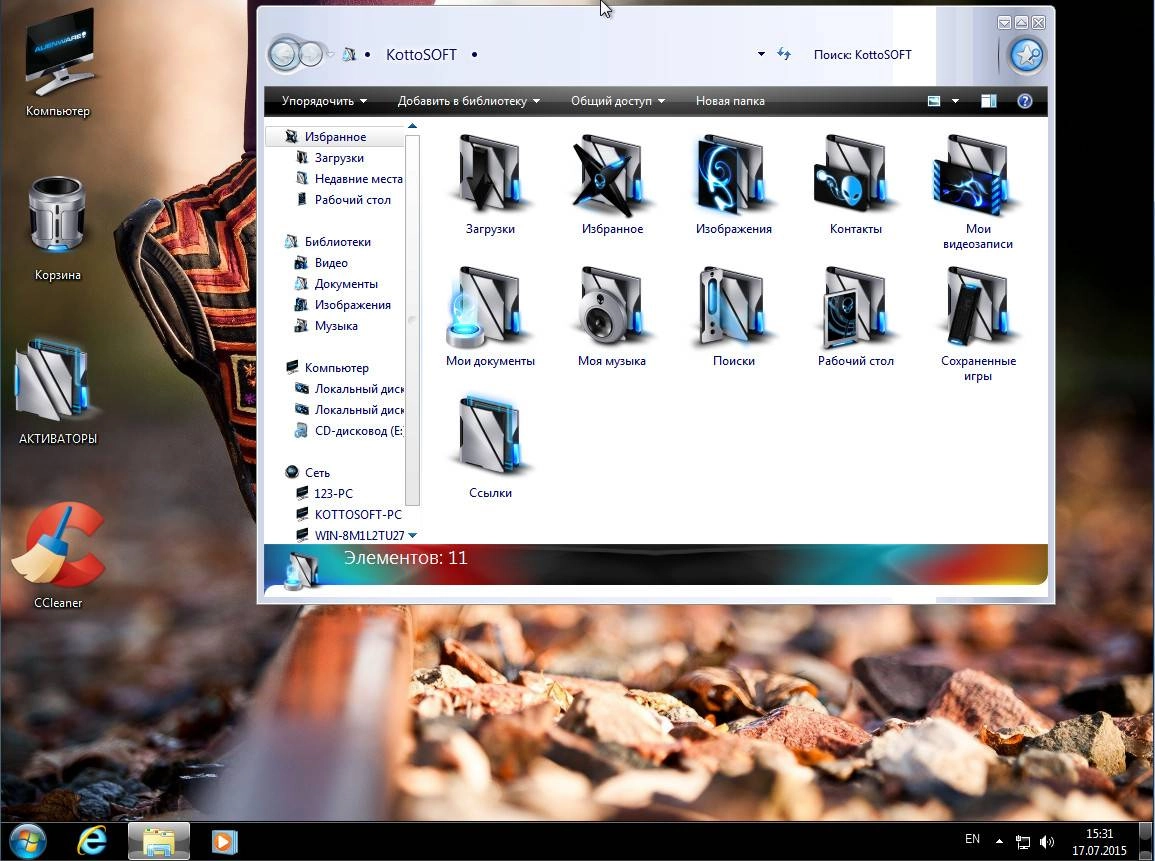
Task: Click the EN language indicator
Action: click(x=972, y=839)
